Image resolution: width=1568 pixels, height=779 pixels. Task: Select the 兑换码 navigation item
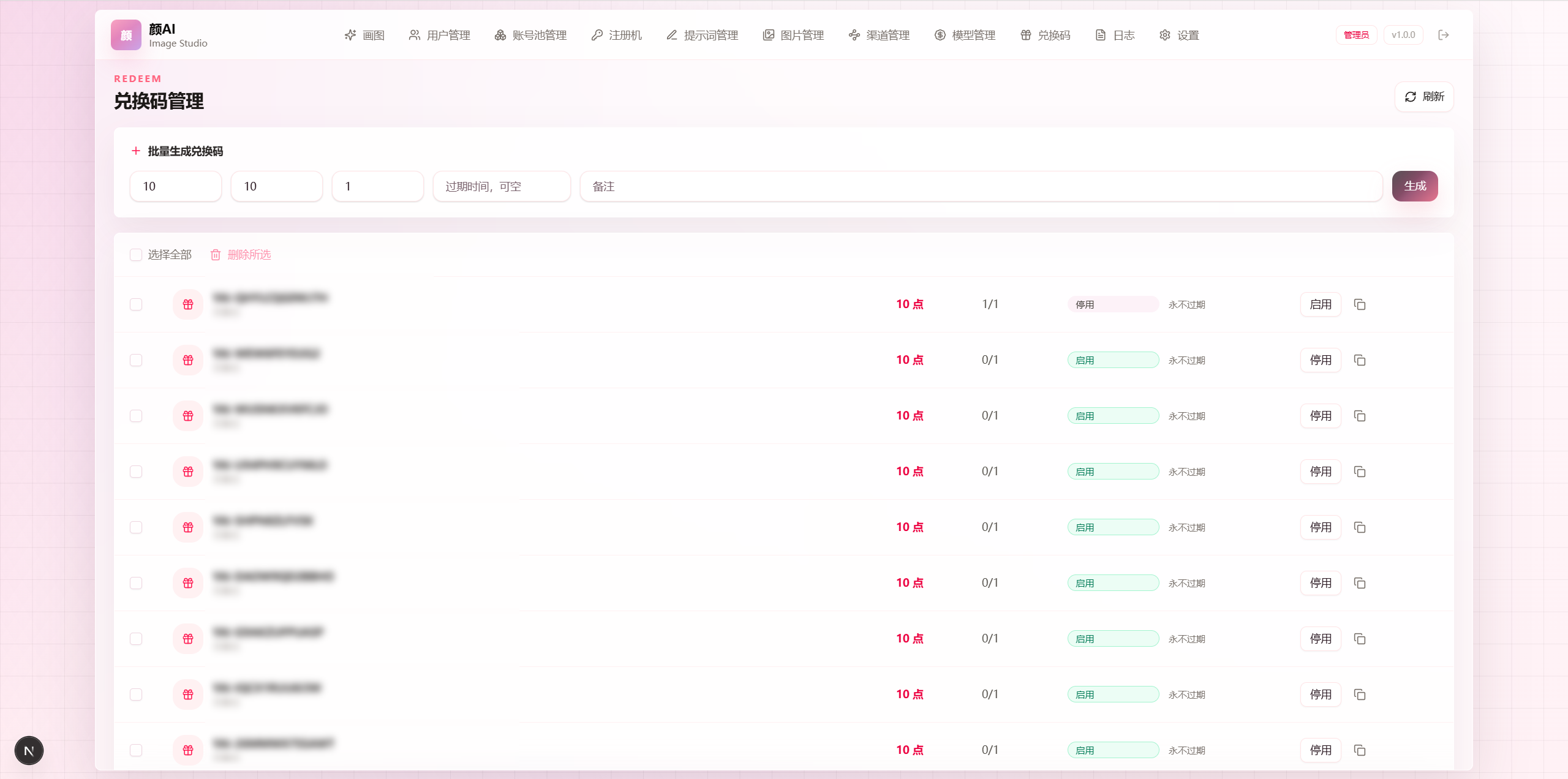coord(1046,35)
